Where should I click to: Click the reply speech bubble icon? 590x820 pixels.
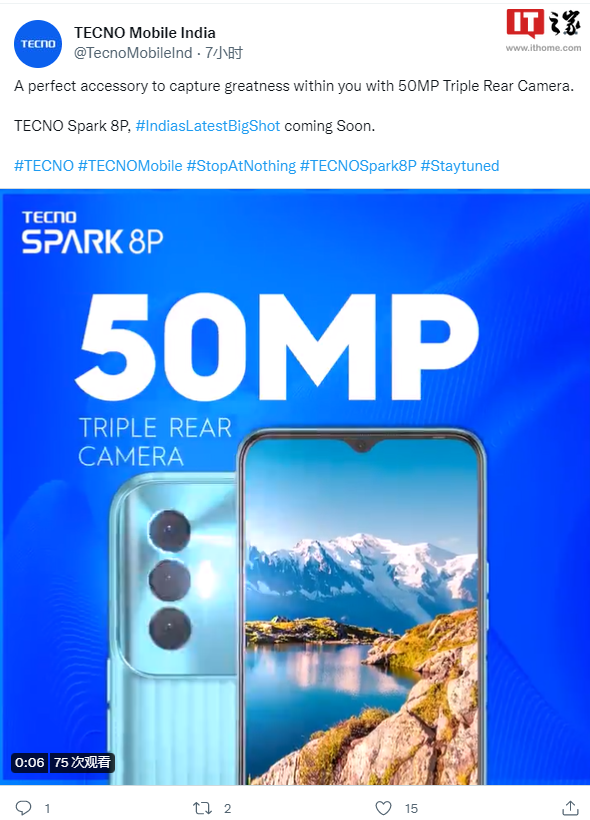(x=24, y=808)
